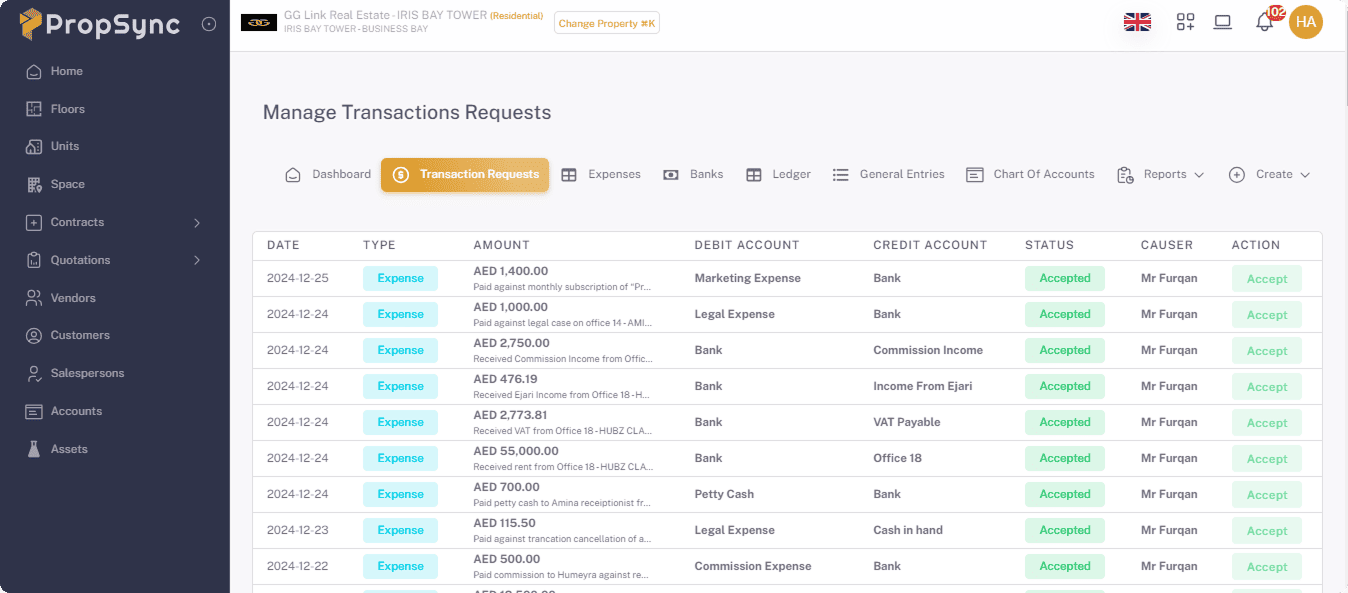Click the Dashboard tab house icon
1348x593 pixels.
[293, 175]
